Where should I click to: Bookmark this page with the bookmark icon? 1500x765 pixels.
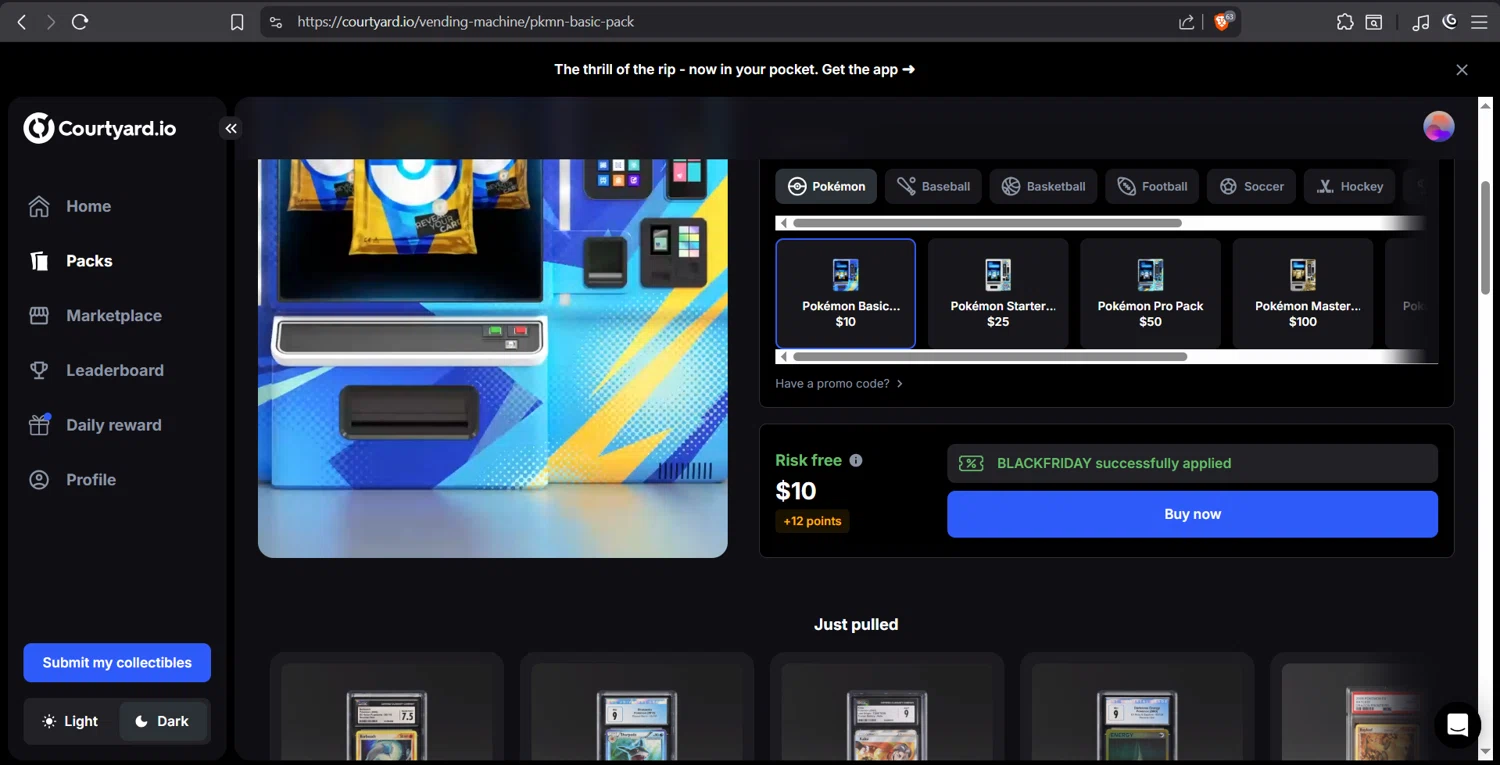coord(237,22)
